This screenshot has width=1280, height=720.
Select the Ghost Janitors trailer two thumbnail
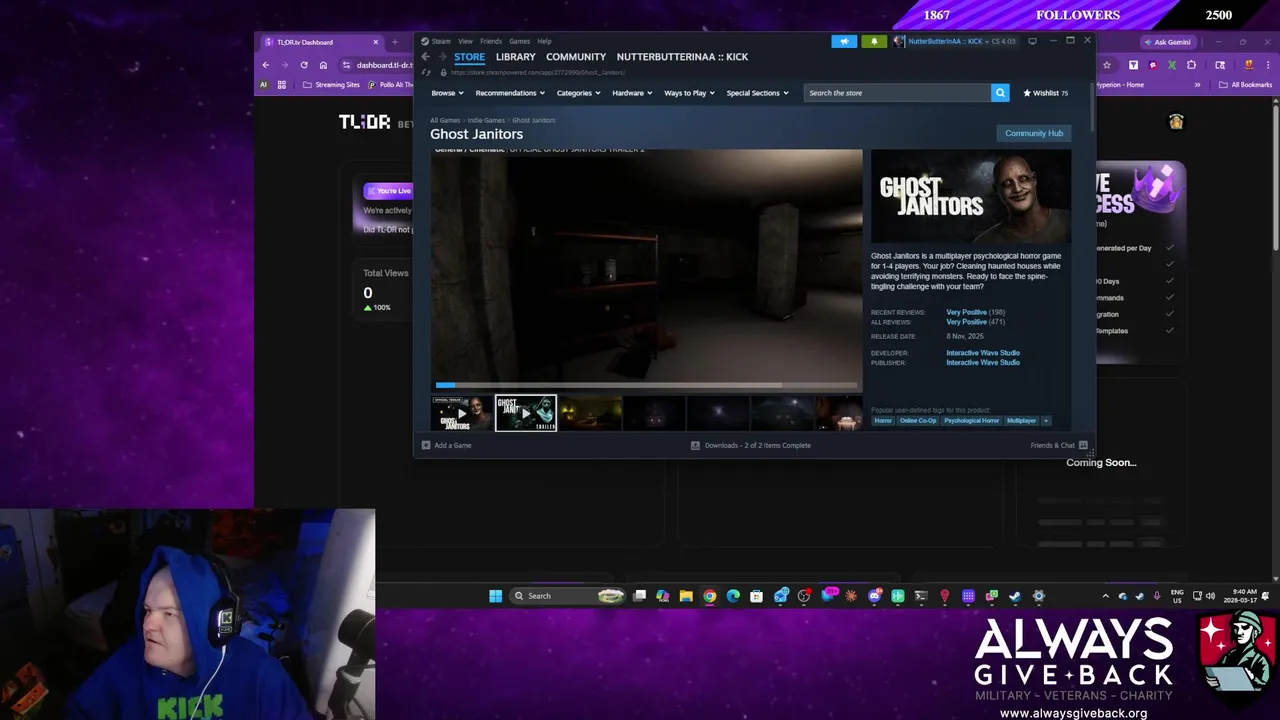[x=526, y=413]
